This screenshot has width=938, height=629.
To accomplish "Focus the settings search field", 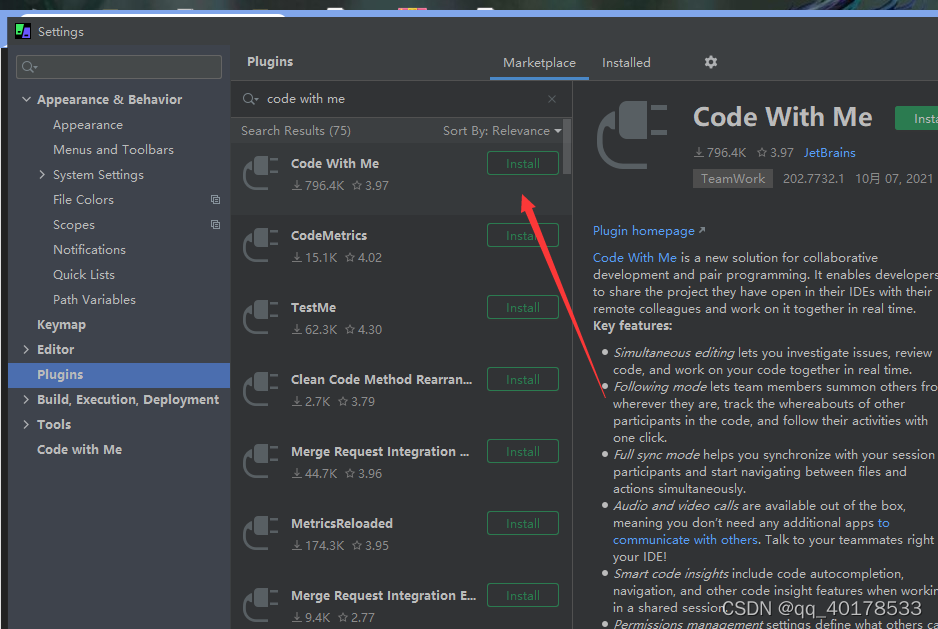I will 119,67.
